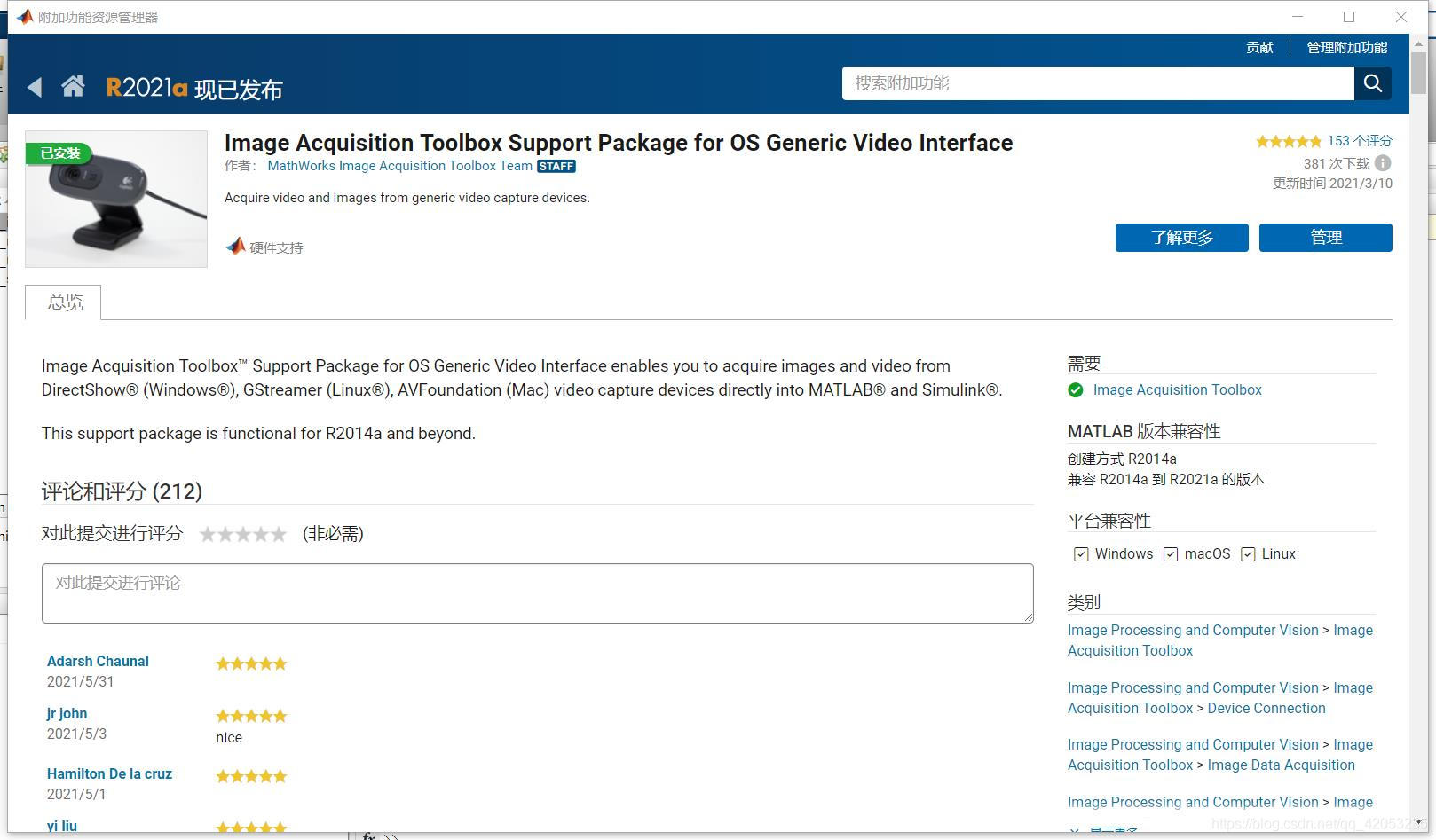Click the 已安装 installed badge
Image resolution: width=1436 pixels, height=840 pixels.
[59, 153]
